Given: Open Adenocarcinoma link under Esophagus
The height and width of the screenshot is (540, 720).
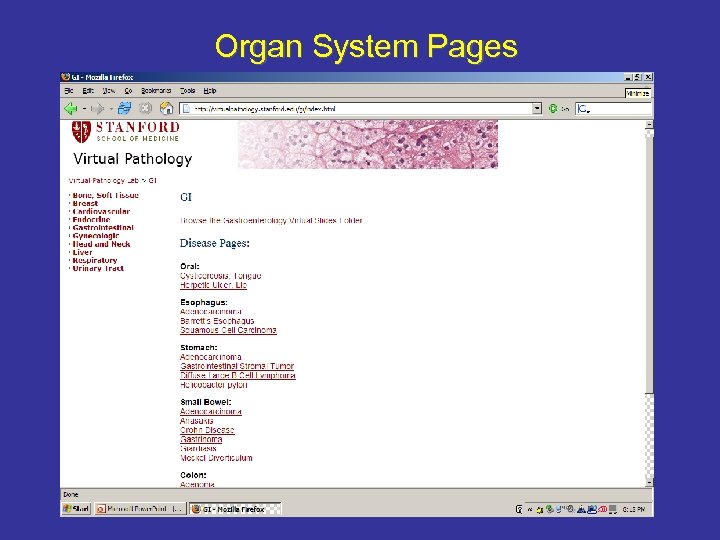Looking at the screenshot, I should 211,312.
